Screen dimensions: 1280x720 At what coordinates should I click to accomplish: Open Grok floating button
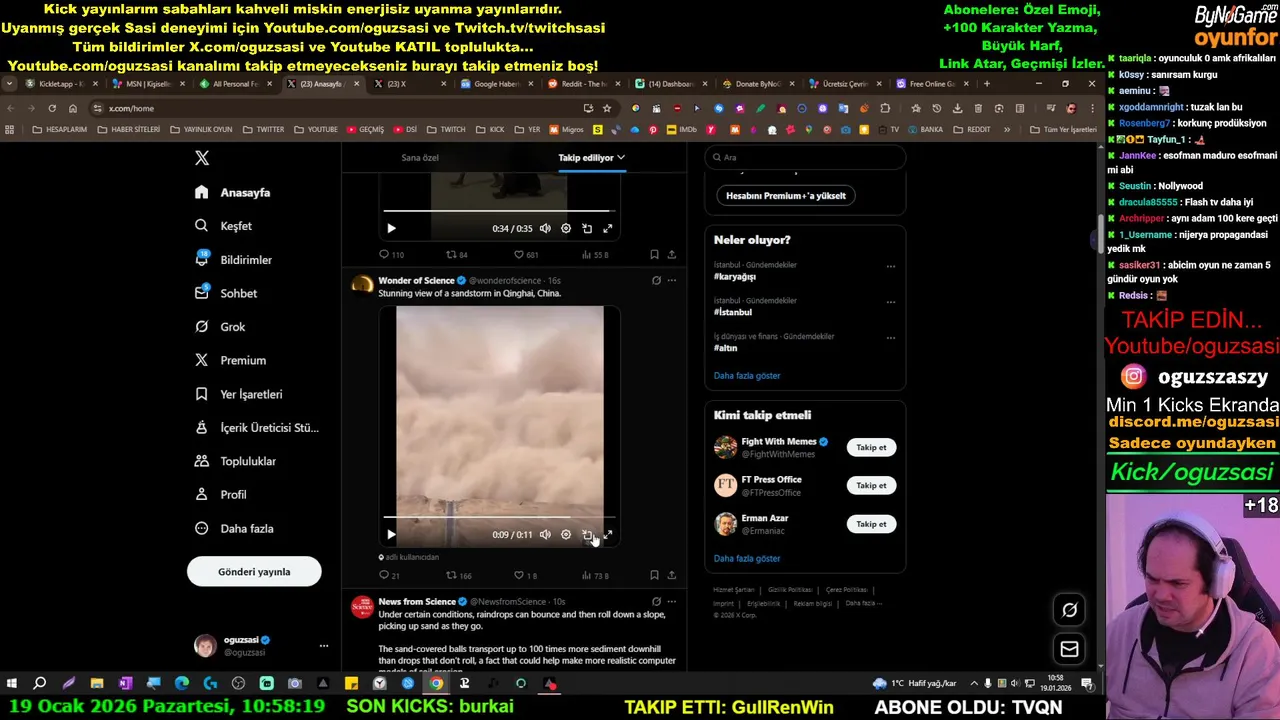point(1069,610)
